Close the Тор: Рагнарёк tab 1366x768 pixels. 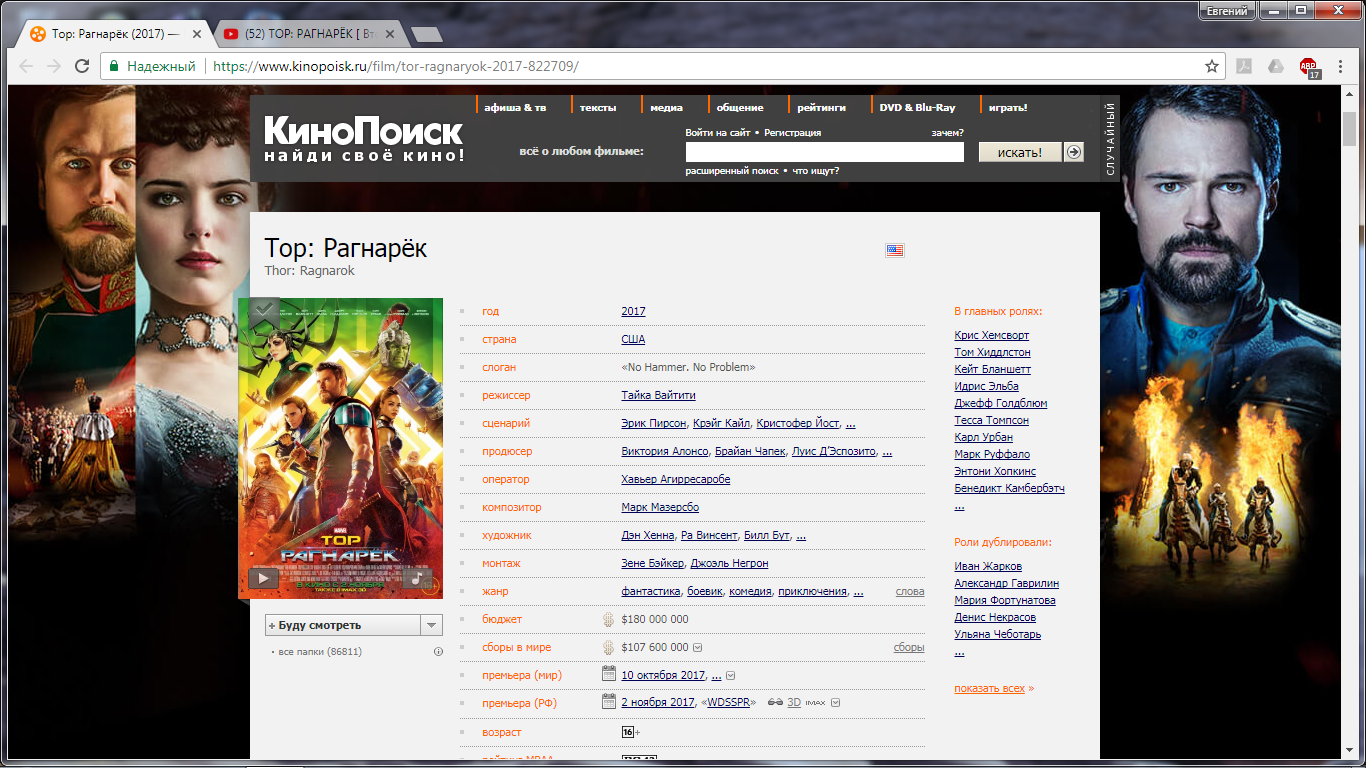click(196, 34)
